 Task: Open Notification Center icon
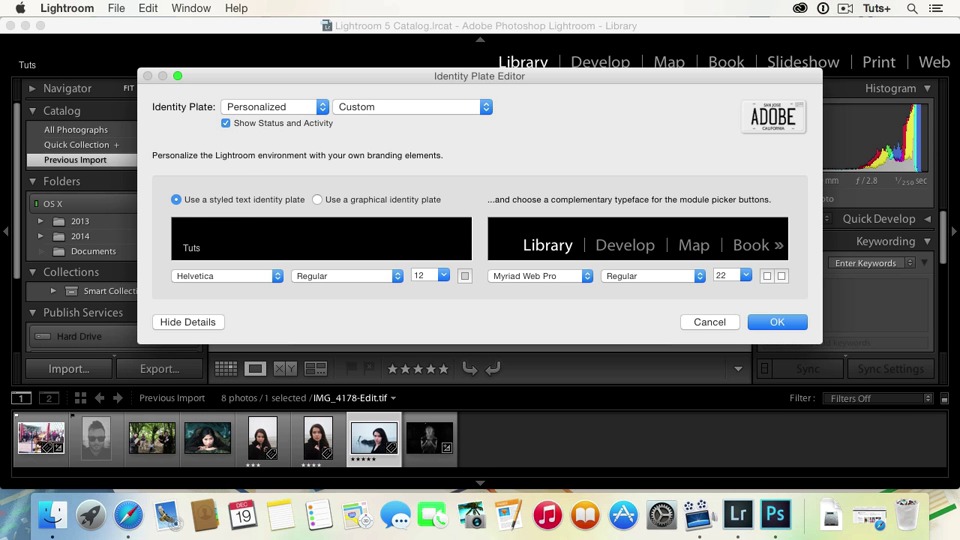[x=936, y=9]
